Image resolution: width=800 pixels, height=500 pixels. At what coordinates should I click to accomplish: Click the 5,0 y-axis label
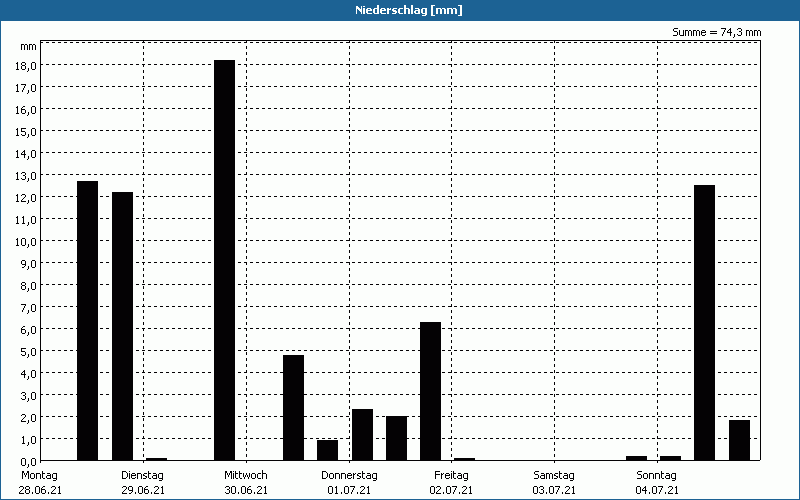coord(29,352)
